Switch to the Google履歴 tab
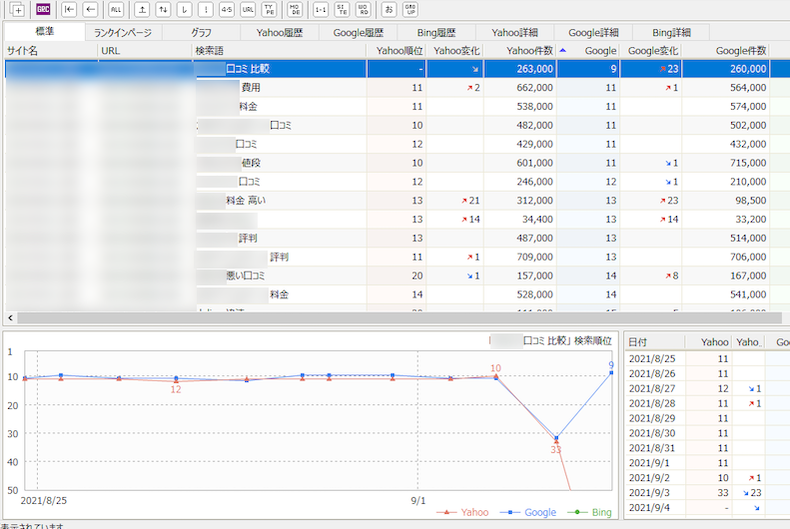 tap(358, 33)
